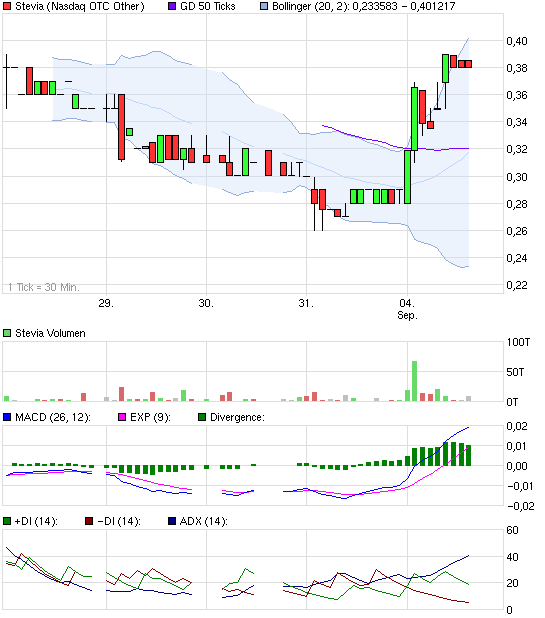
Task: Click the red Stevia legend color square
Action: [x=7, y=6]
